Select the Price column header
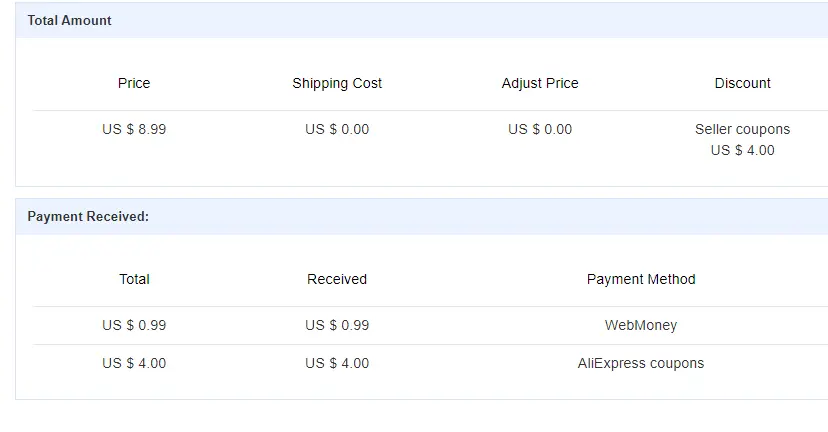Image resolution: width=828 pixels, height=432 pixels. pyautogui.click(x=134, y=83)
